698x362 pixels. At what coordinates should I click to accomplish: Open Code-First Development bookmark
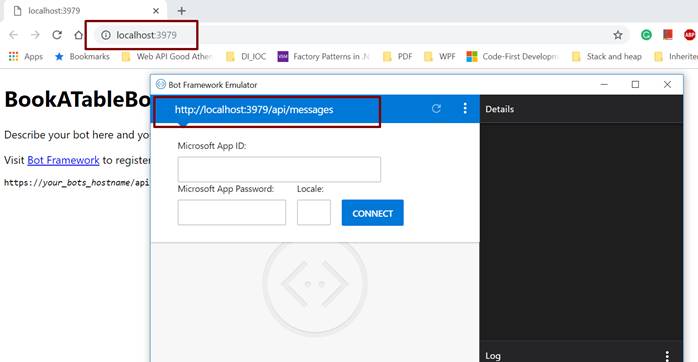click(x=512, y=57)
